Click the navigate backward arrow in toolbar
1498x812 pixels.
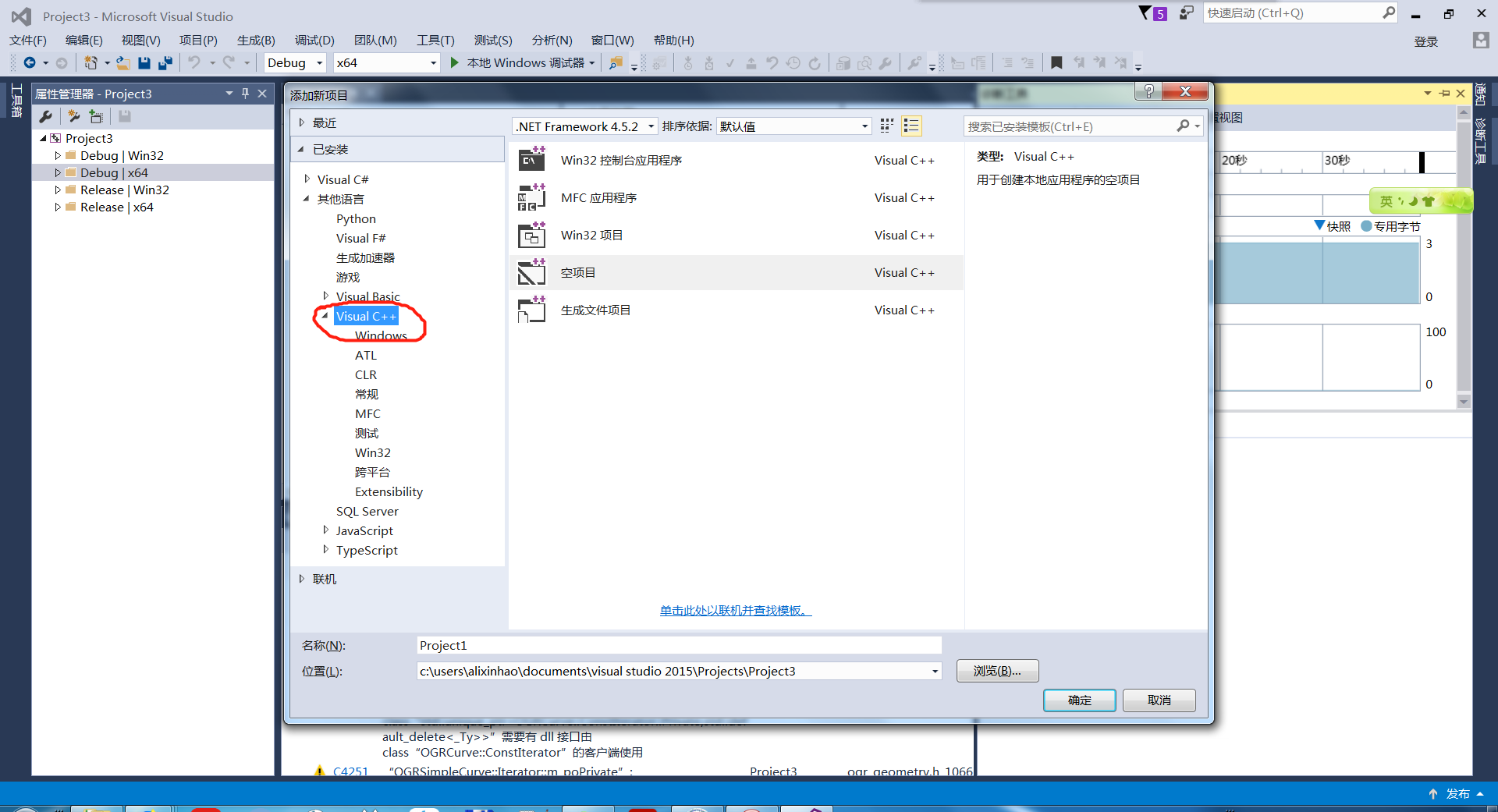(x=30, y=63)
